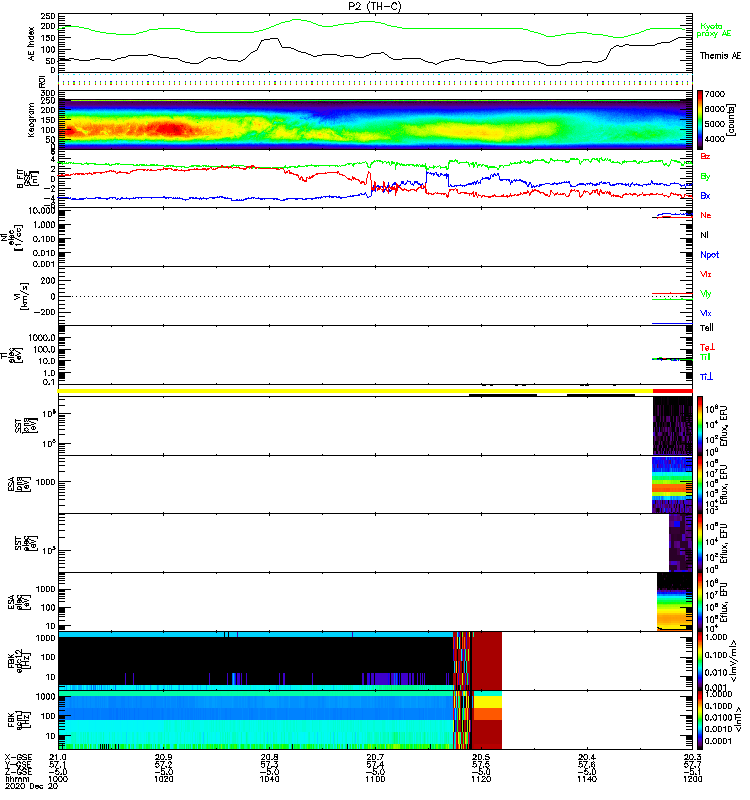Click the X-GSE value 21.0
The width and height of the screenshot is (750, 800).
point(58,757)
